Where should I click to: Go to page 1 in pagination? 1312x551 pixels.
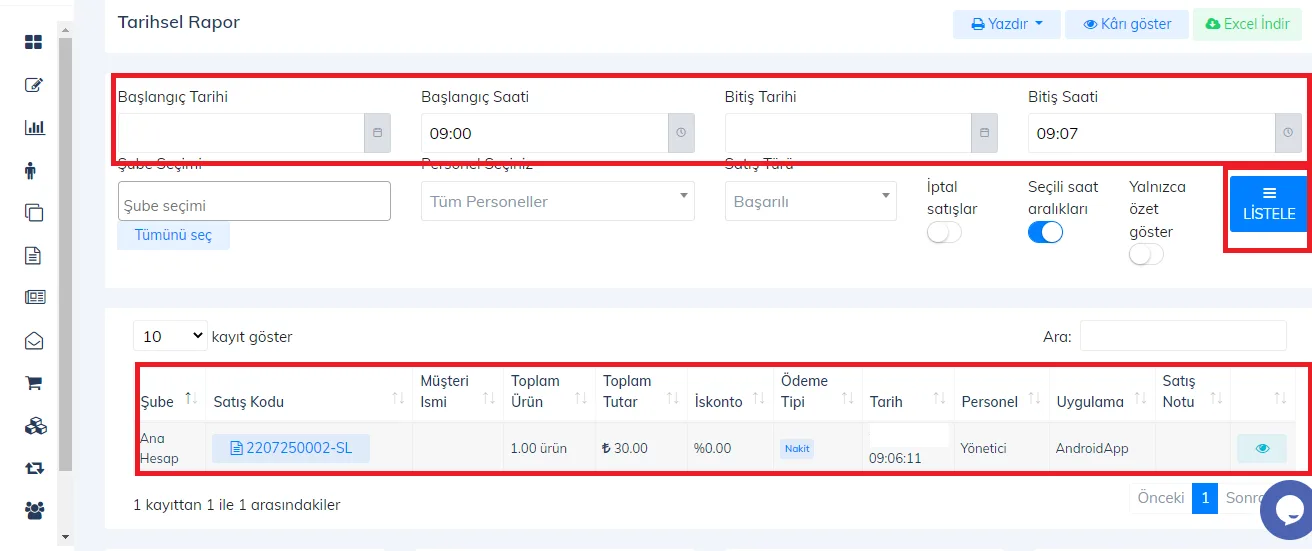click(x=1205, y=498)
